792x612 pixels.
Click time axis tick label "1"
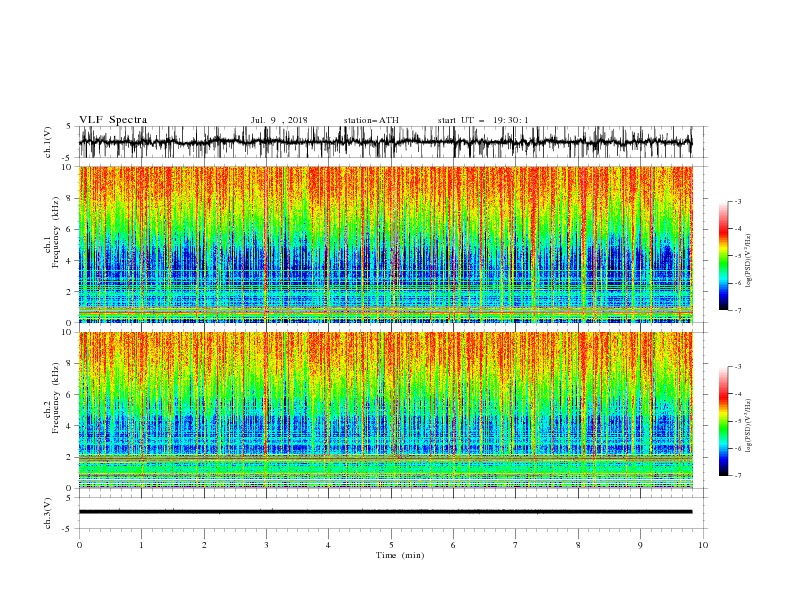click(142, 545)
